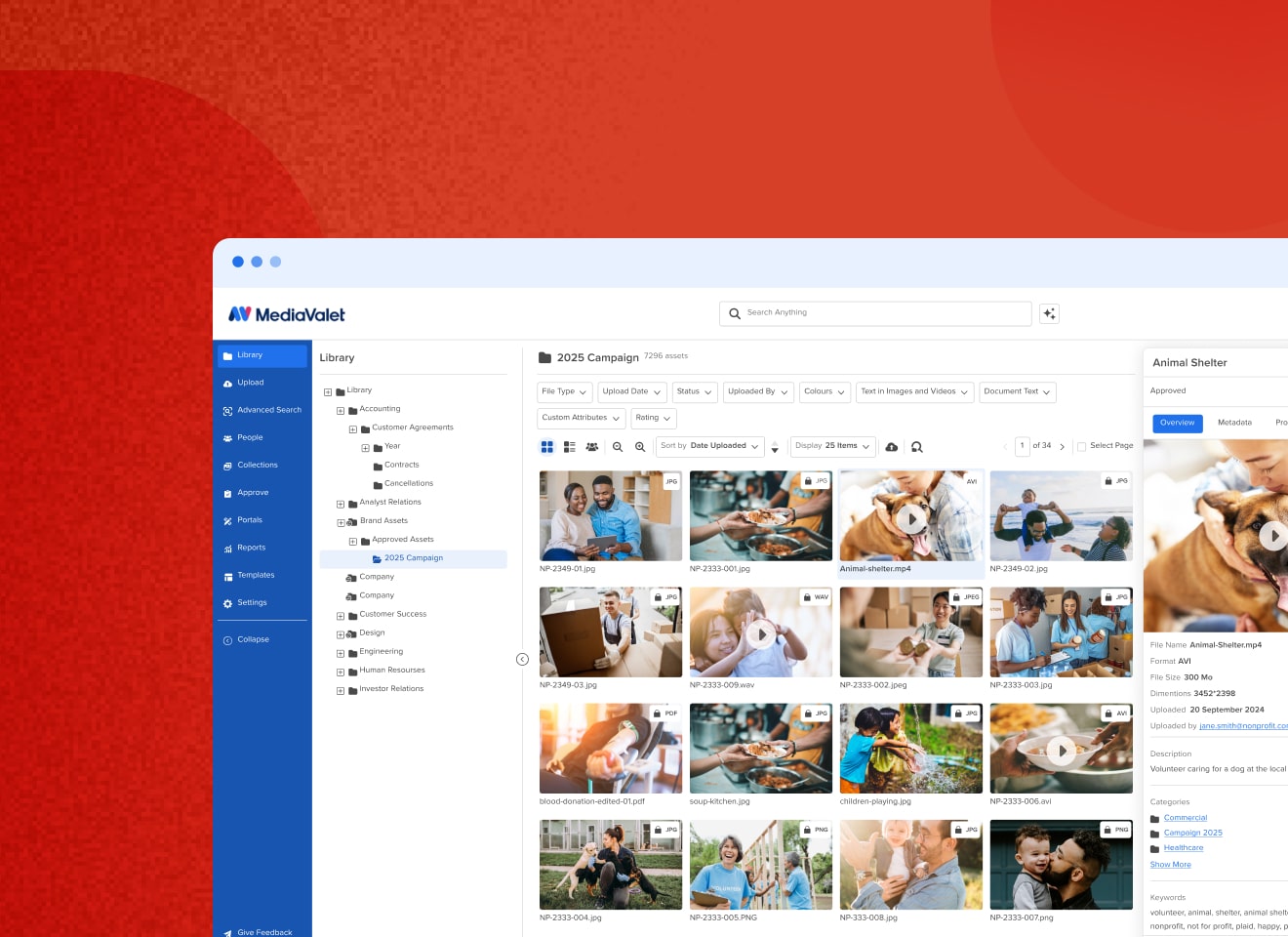Click the Search Anything field

(x=875, y=313)
